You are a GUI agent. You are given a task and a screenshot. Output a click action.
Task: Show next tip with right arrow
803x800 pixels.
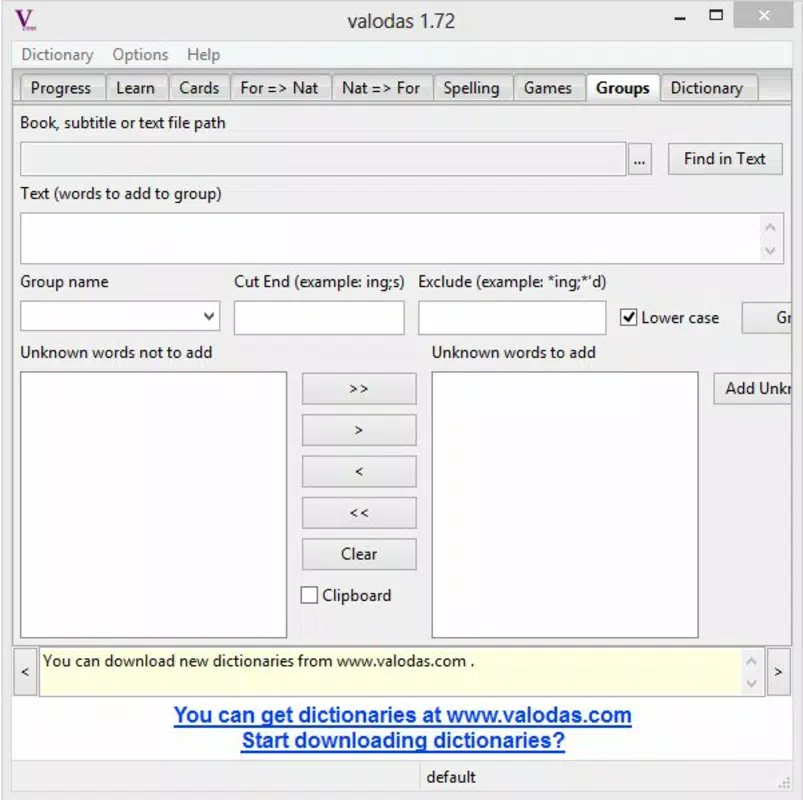(x=778, y=671)
